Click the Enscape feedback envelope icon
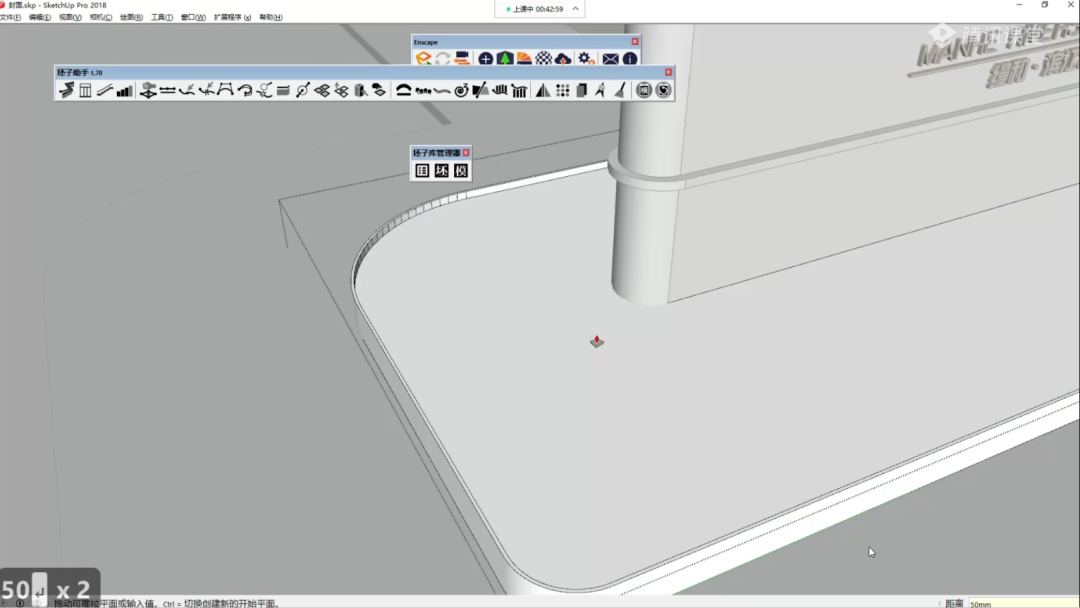Image resolution: width=1080 pixels, height=608 pixels. click(610, 59)
